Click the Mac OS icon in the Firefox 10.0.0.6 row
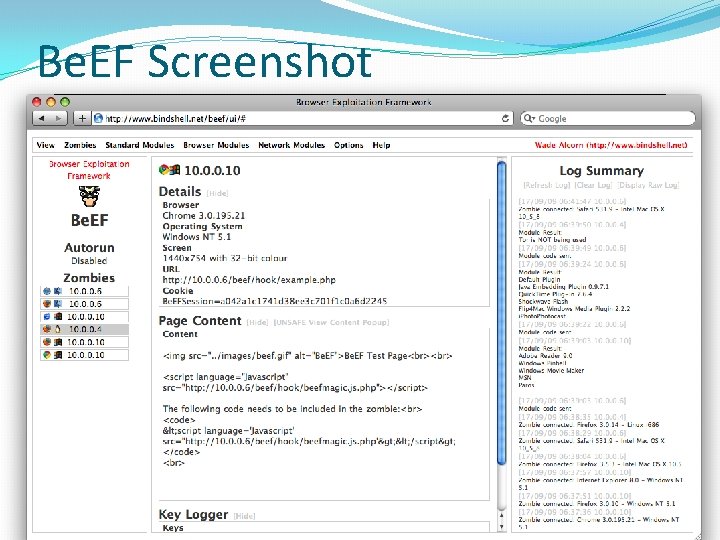720x540 pixels. coord(57,304)
